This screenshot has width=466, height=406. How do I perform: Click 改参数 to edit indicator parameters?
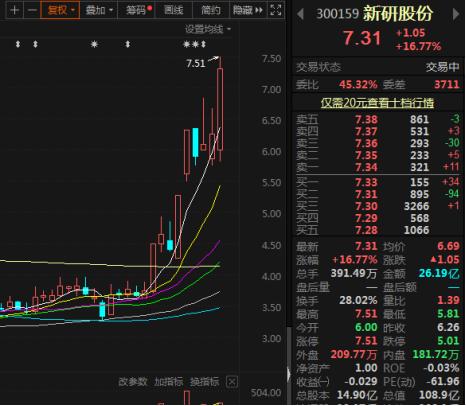point(133,382)
